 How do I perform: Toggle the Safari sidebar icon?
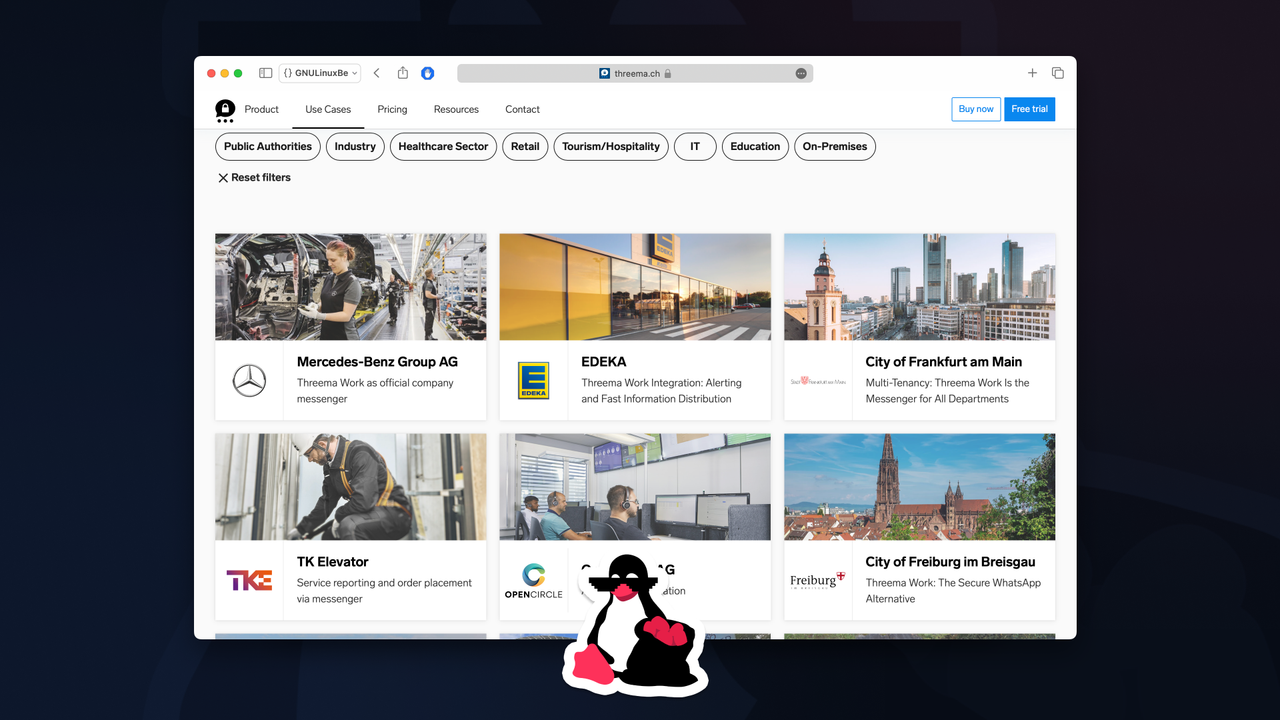[265, 73]
